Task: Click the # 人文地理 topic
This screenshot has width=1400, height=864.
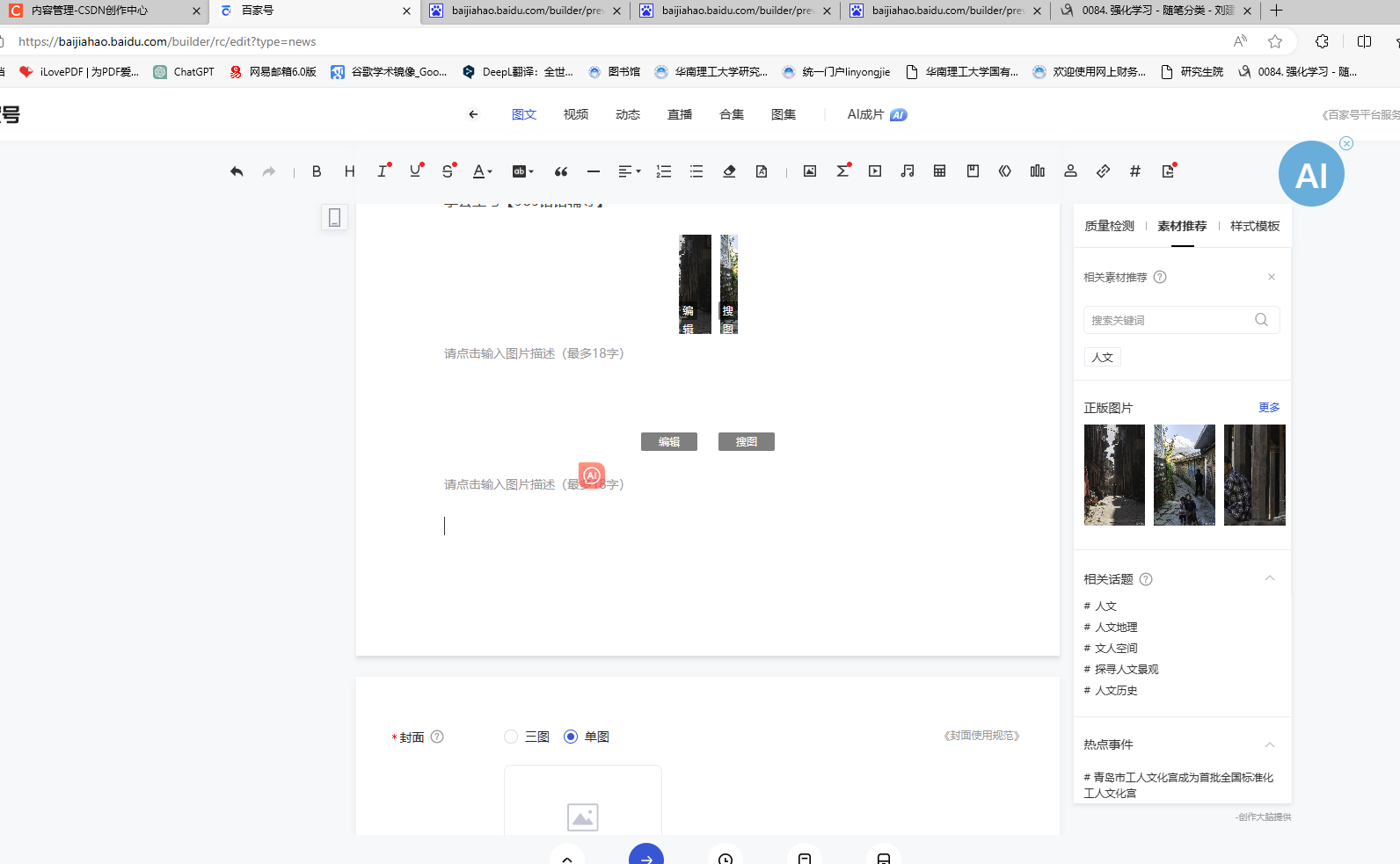Action: [1111, 627]
